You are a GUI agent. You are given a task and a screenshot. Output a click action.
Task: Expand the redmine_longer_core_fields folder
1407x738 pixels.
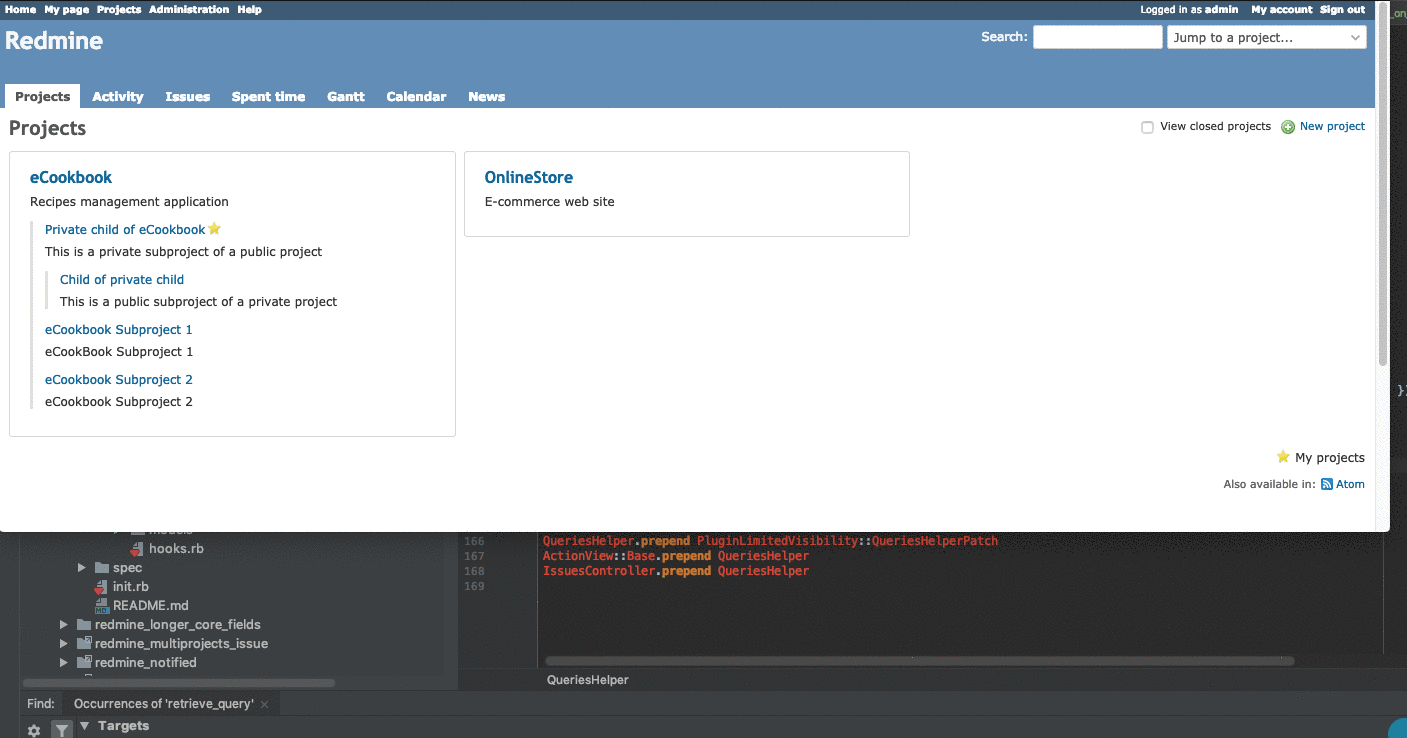pos(64,625)
